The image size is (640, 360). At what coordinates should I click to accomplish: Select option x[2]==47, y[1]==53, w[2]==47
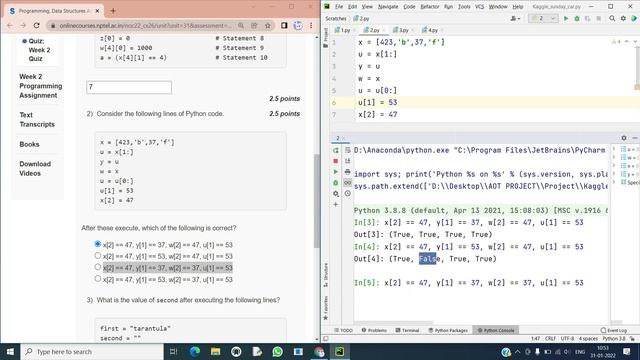point(98,256)
